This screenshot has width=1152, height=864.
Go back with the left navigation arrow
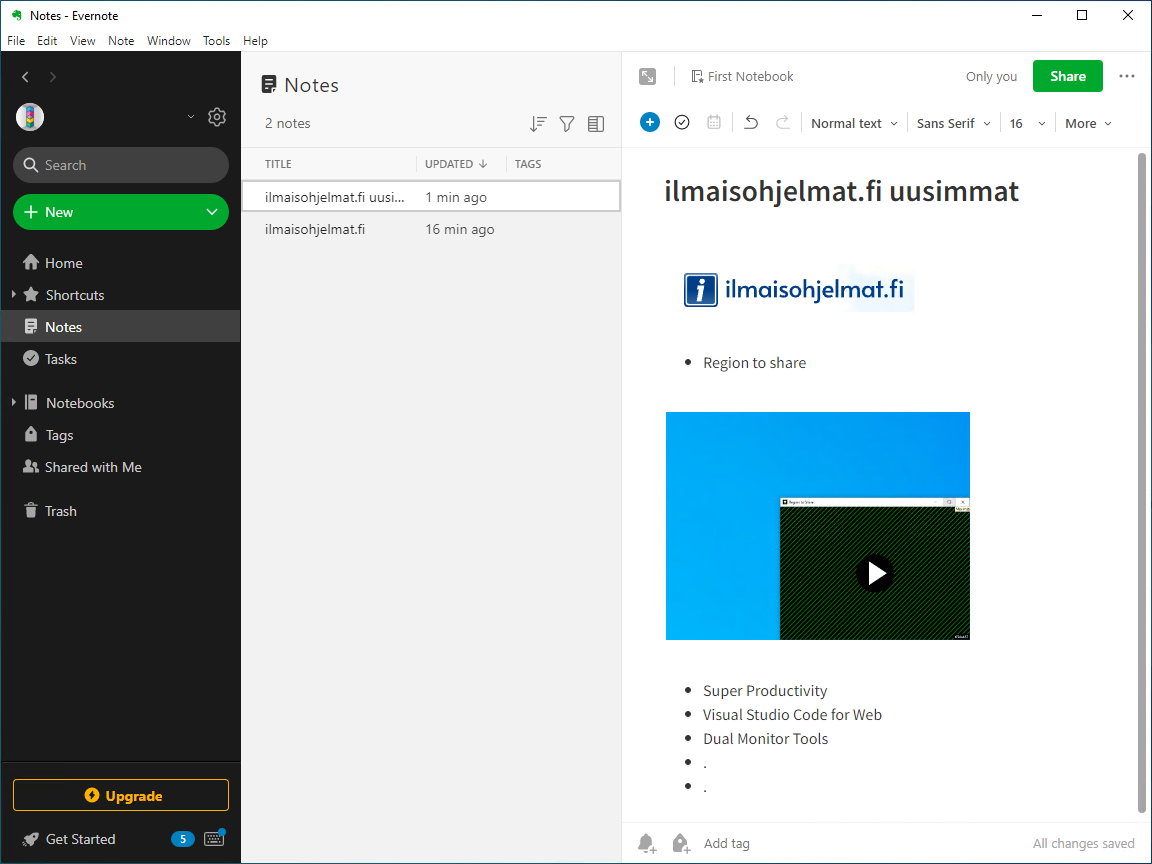(26, 76)
